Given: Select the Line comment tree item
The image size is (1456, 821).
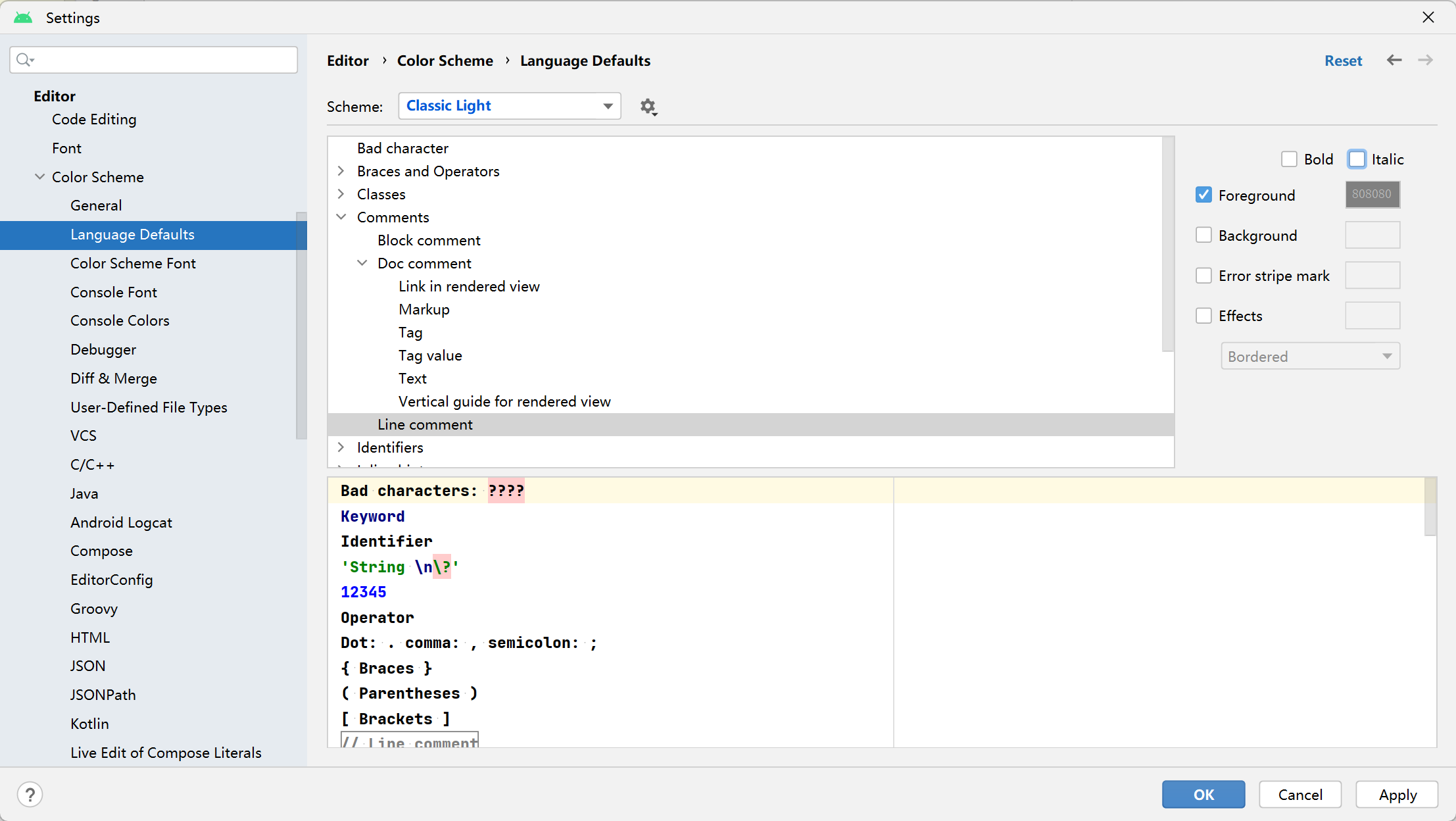Looking at the screenshot, I should point(750,424).
